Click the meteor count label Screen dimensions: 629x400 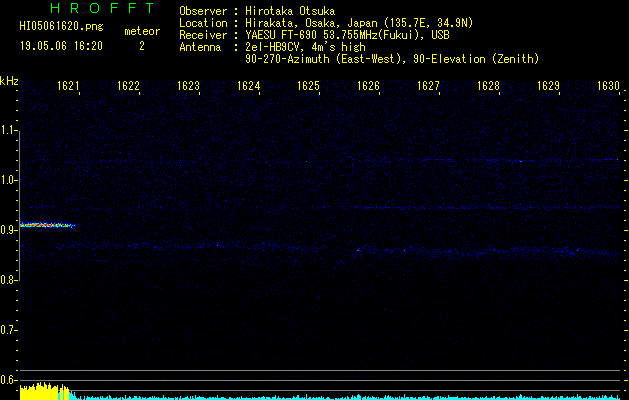pyautogui.click(x=142, y=31)
